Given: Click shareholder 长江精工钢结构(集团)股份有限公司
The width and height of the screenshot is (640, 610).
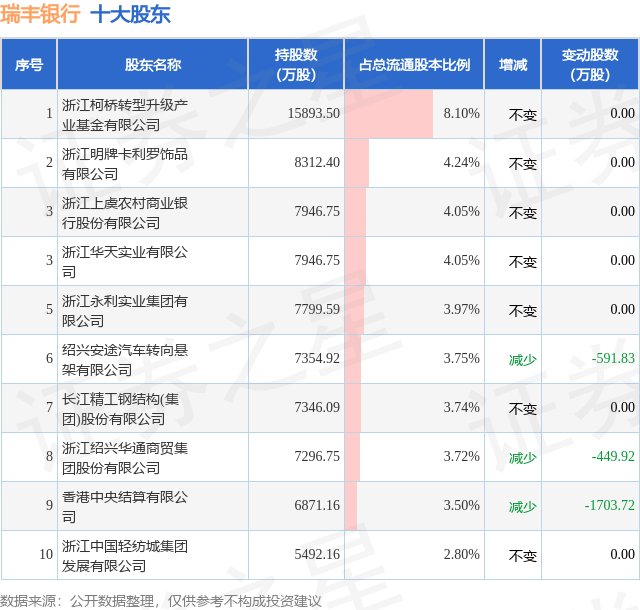Looking at the screenshot, I should click(x=120, y=409).
